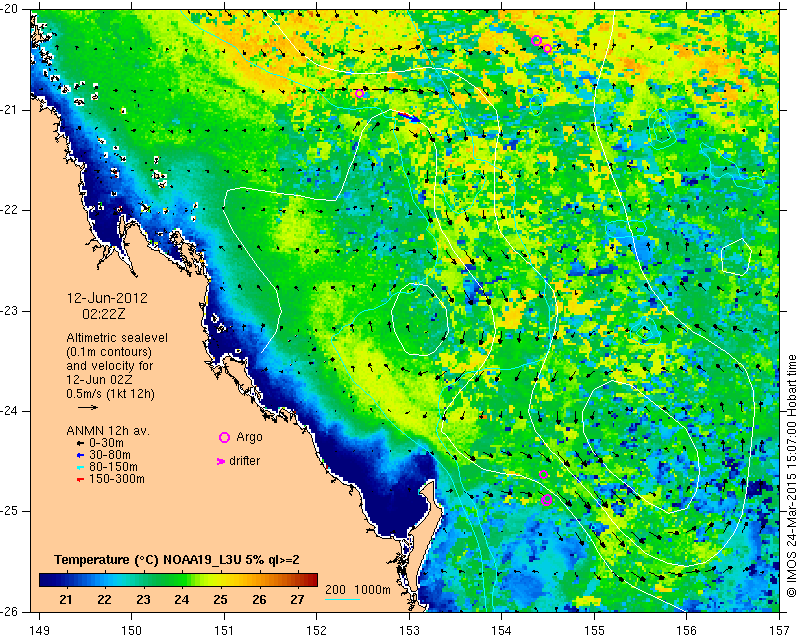Click the larger Argo float marker near 154.5E 24.9S
The image size is (800, 640).
pyautogui.click(x=546, y=500)
